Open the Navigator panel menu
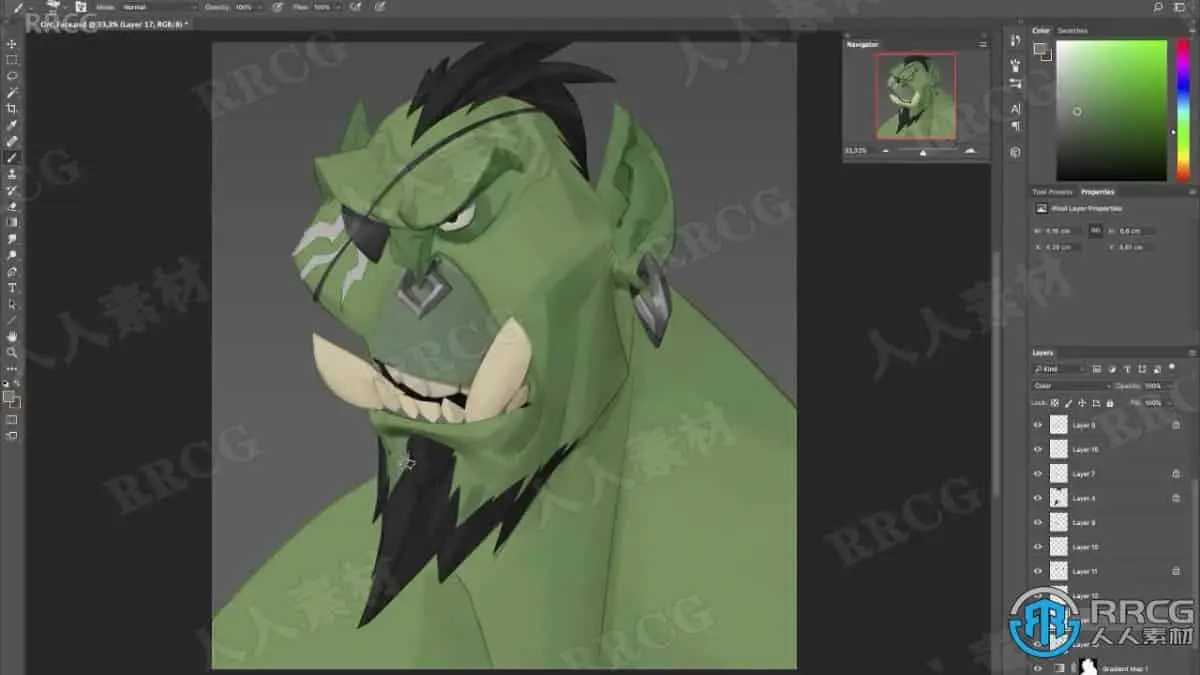 coord(982,45)
